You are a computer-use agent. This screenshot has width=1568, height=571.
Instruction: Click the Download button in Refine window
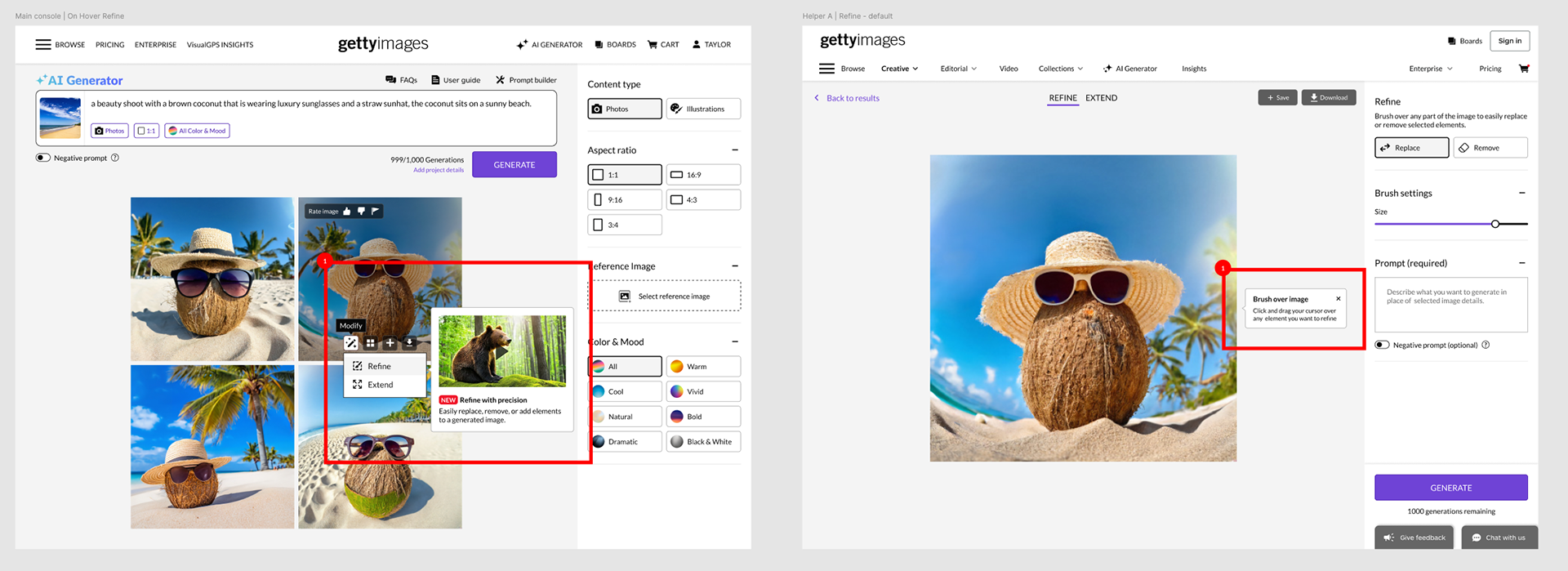point(1329,98)
